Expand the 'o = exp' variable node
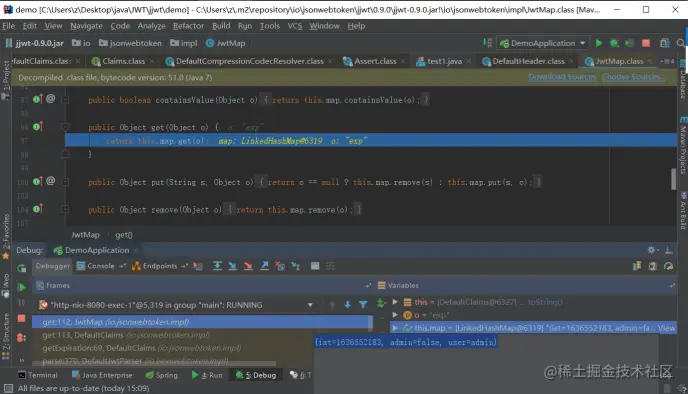Image resolution: width=688 pixels, height=394 pixels. tap(395, 315)
